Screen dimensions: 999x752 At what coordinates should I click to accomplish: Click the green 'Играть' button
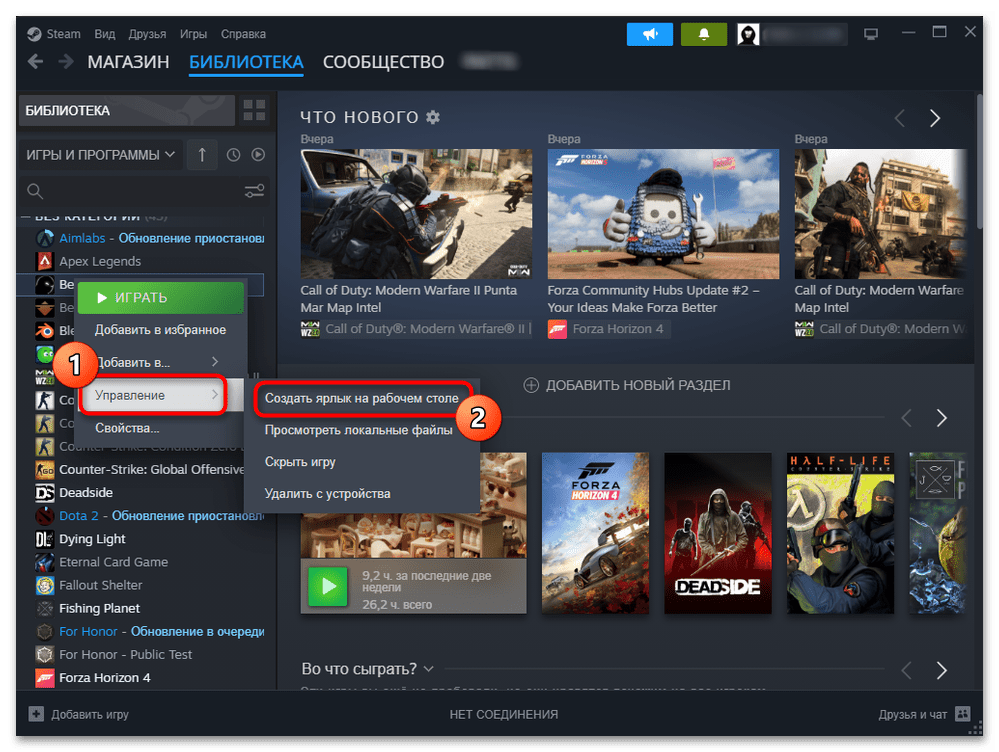click(x=161, y=298)
